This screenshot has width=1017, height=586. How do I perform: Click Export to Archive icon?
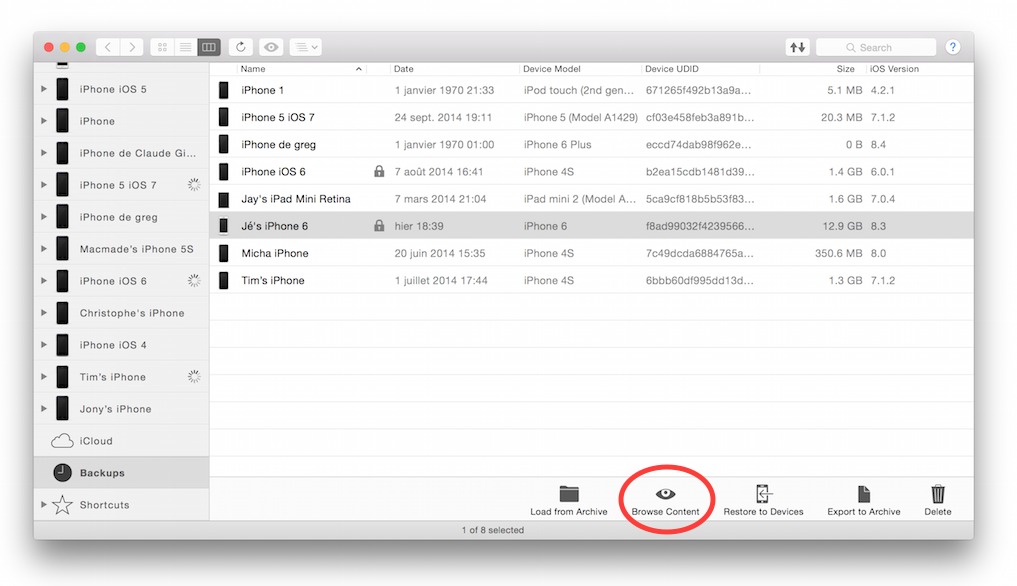coord(863,494)
